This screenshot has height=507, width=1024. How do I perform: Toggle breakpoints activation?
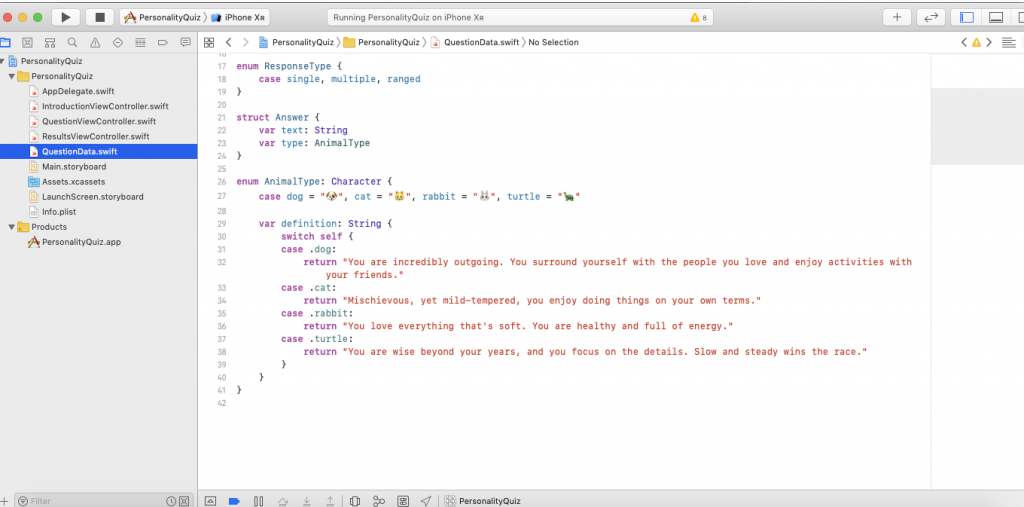tap(234, 501)
